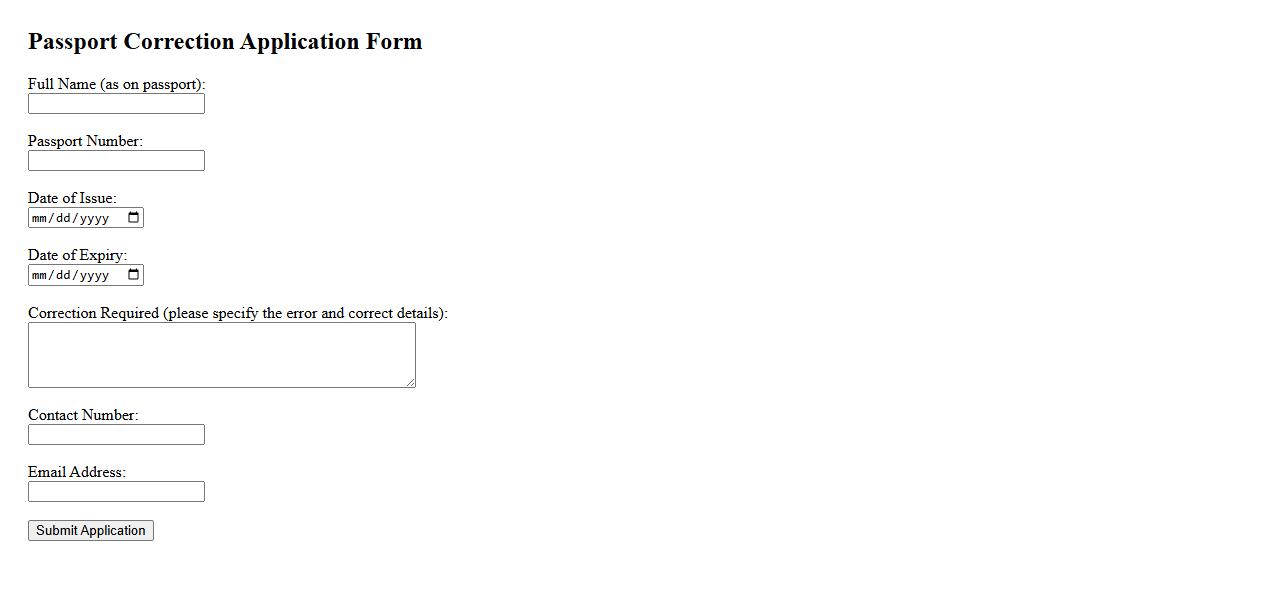This screenshot has width=1278, height=601.
Task: Open the Date of Issue calendar picker
Action: coord(134,218)
